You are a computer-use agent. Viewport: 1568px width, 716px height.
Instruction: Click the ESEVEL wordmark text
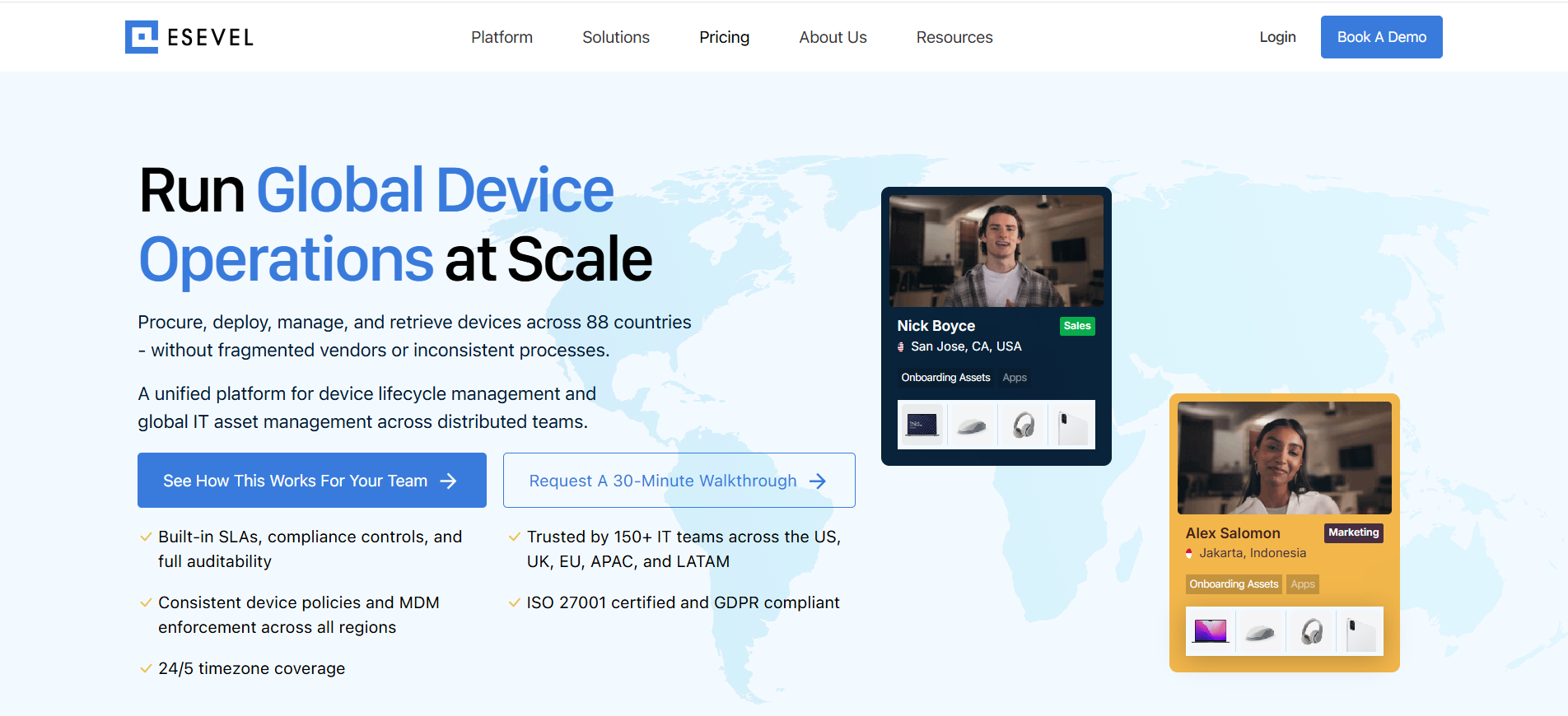click(x=210, y=38)
